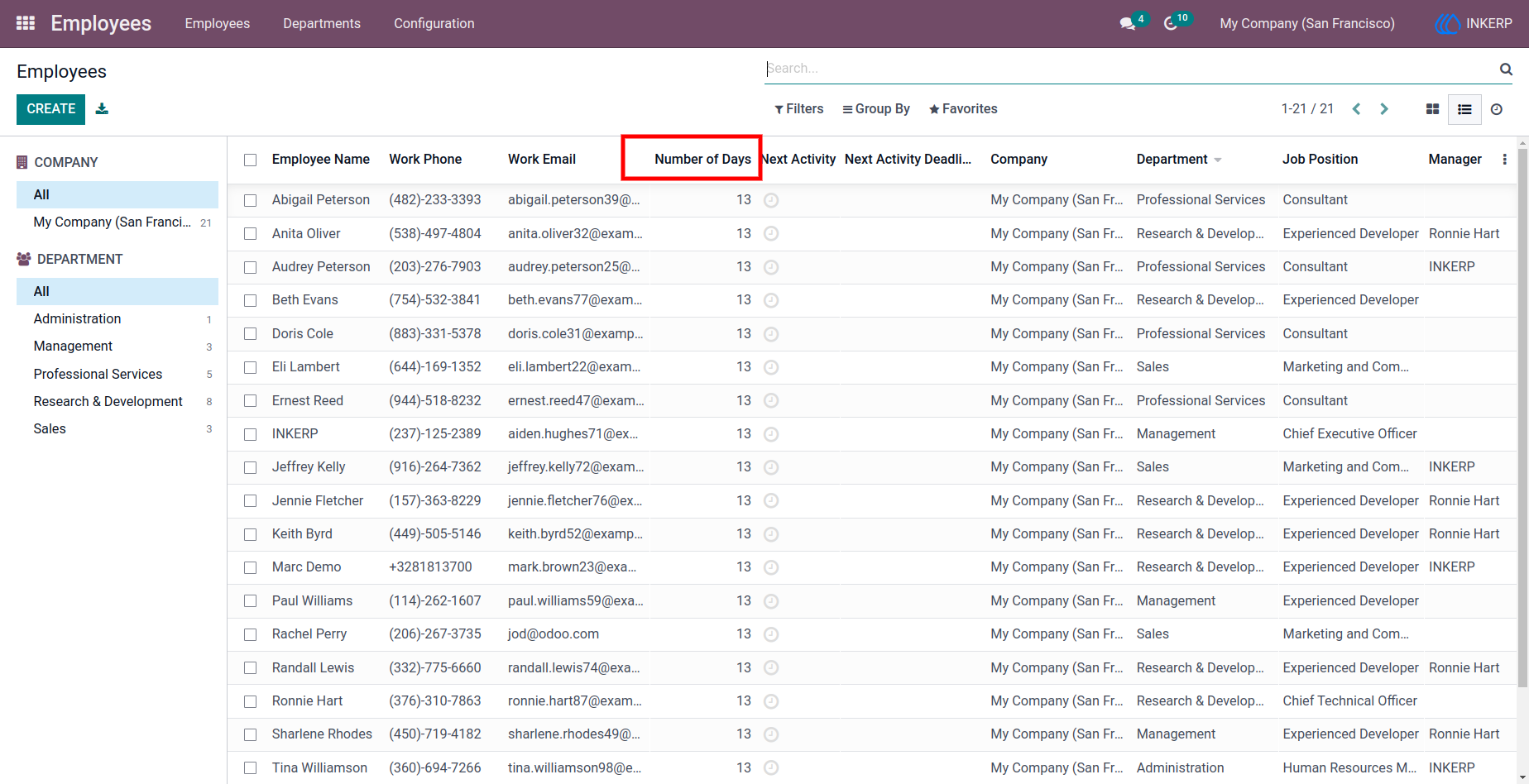The height and width of the screenshot is (784, 1529).
Task: Open the Departments menu
Action: [x=322, y=24]
